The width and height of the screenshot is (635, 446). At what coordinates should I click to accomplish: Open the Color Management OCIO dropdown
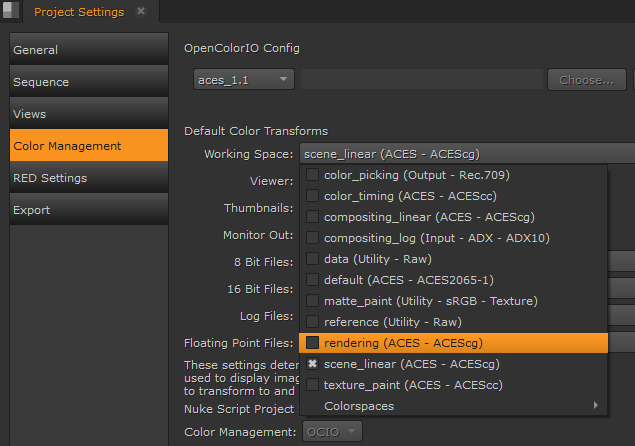tap(331, 432)
